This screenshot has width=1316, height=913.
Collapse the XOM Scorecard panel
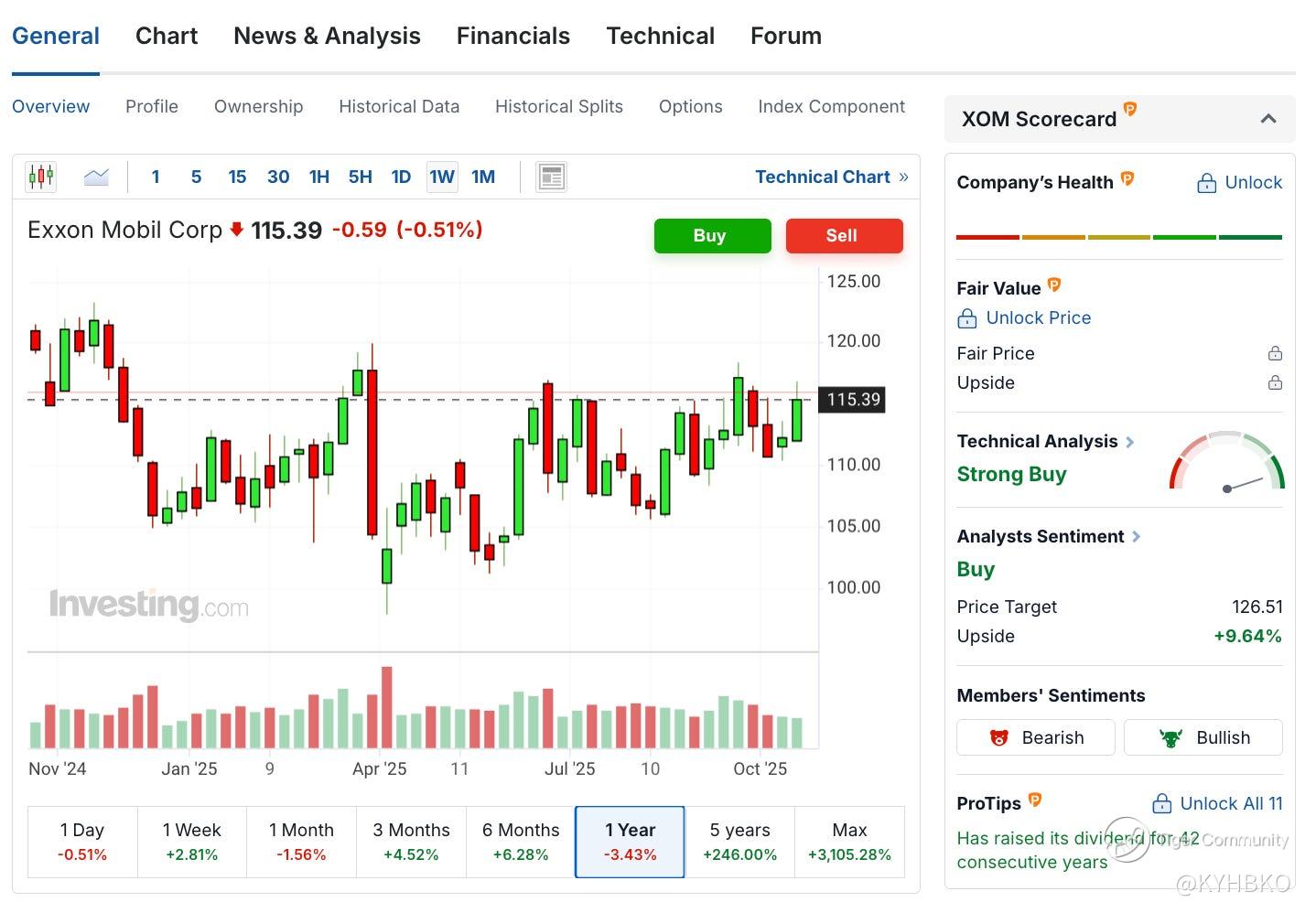point(1268,119)
